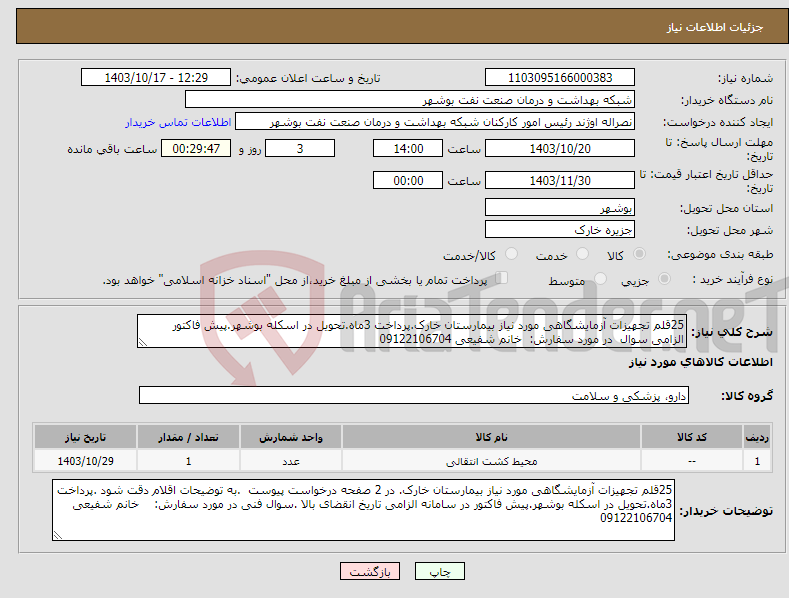Screen dimensions: 789x598
Task: Open the اطلاعات تماس خریدار link
Action: click(178, 122)
